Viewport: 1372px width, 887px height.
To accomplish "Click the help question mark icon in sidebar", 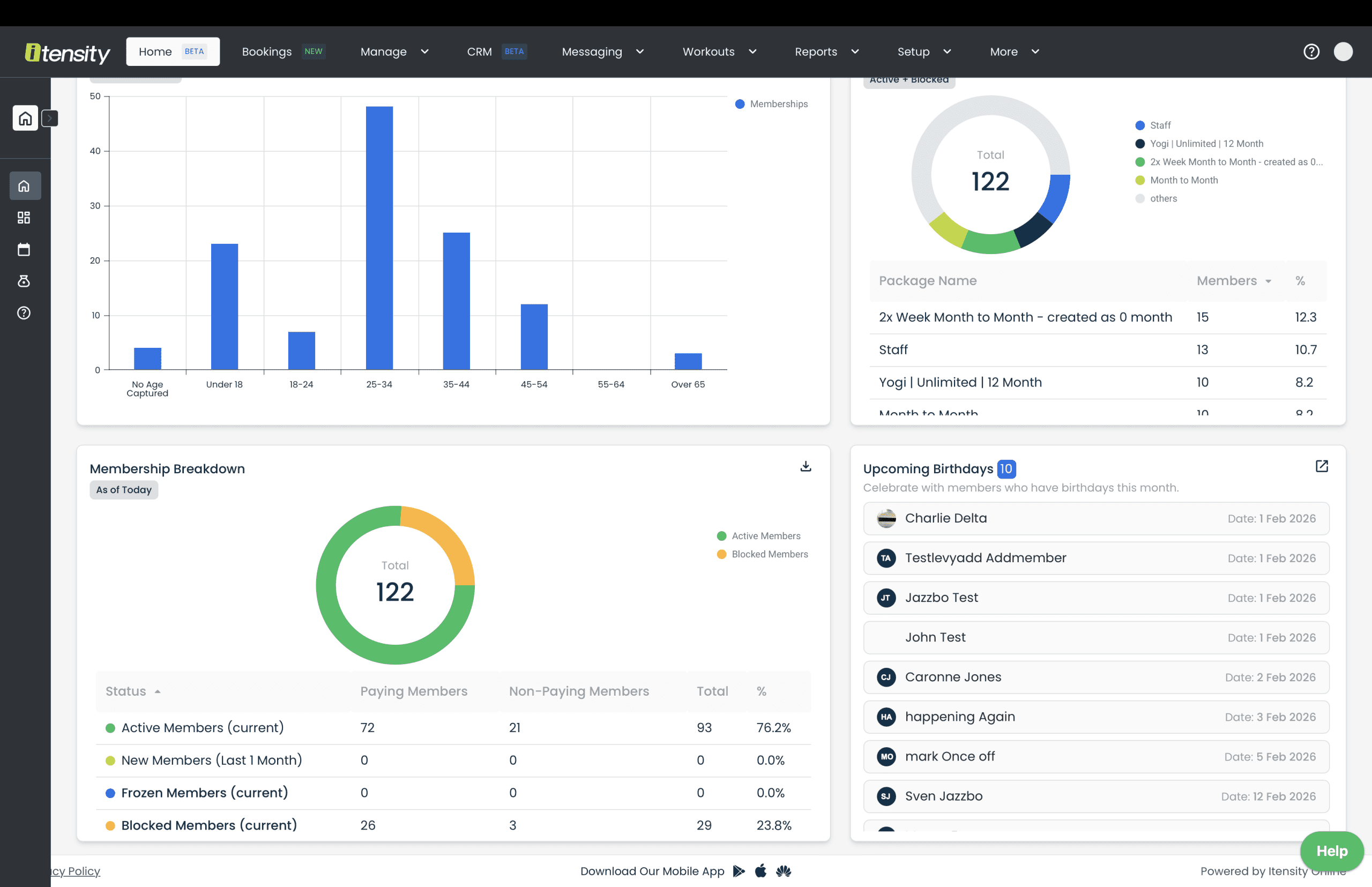I will coord(24,313).
